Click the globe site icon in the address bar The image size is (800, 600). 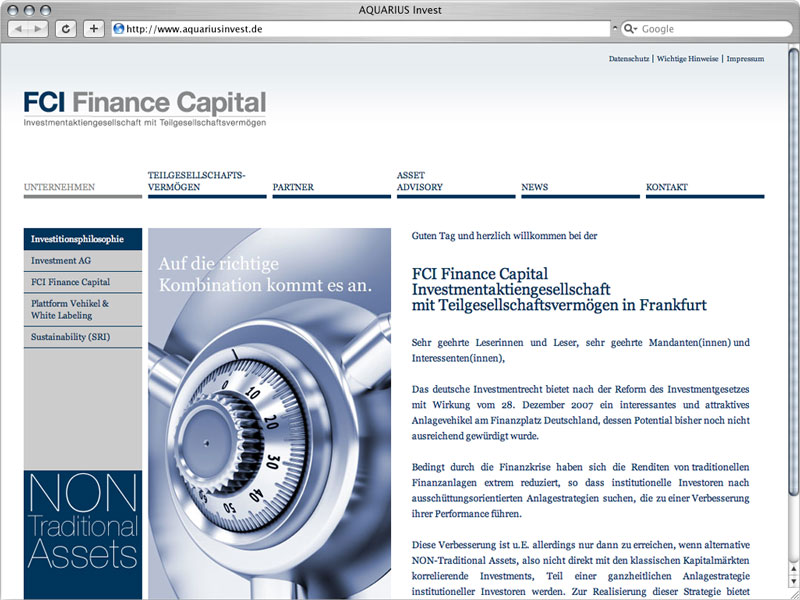pyautogui.click(x=119, y=29)
